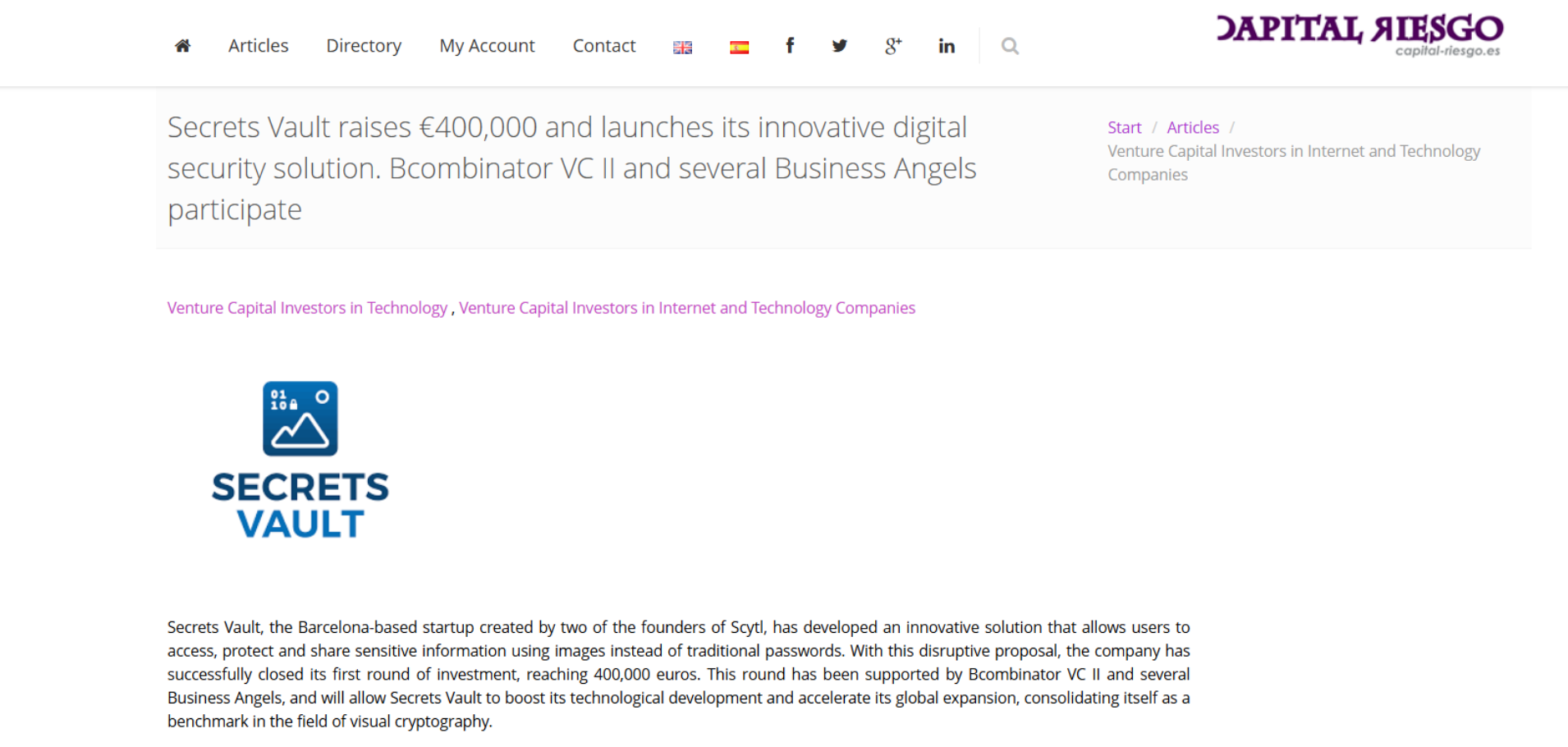Go to the home page icon
Image resolution: width=1568 pixels, height=747 pixels.
182,46
